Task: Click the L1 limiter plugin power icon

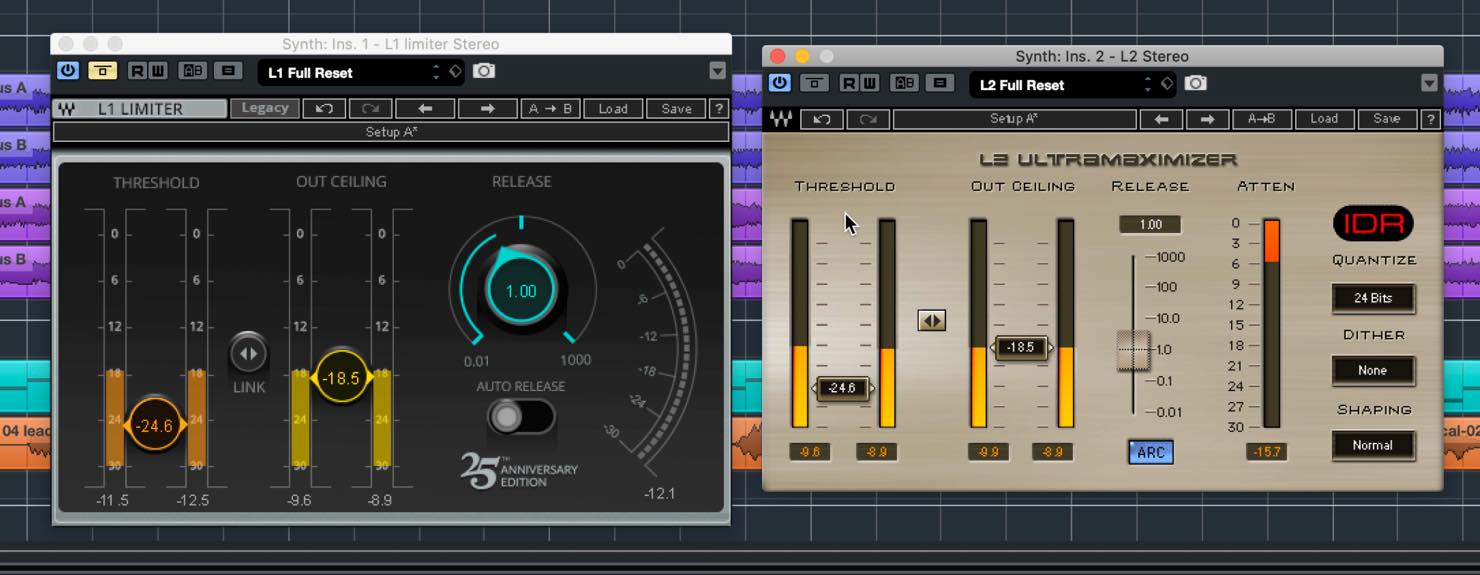Action: (x=68, y=71)
